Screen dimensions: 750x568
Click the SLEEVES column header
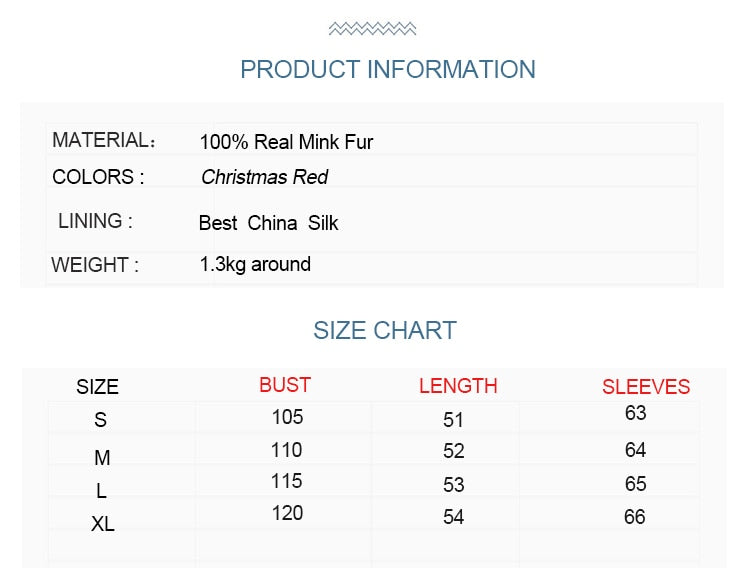pyautogui.click(x=646, y=387)
